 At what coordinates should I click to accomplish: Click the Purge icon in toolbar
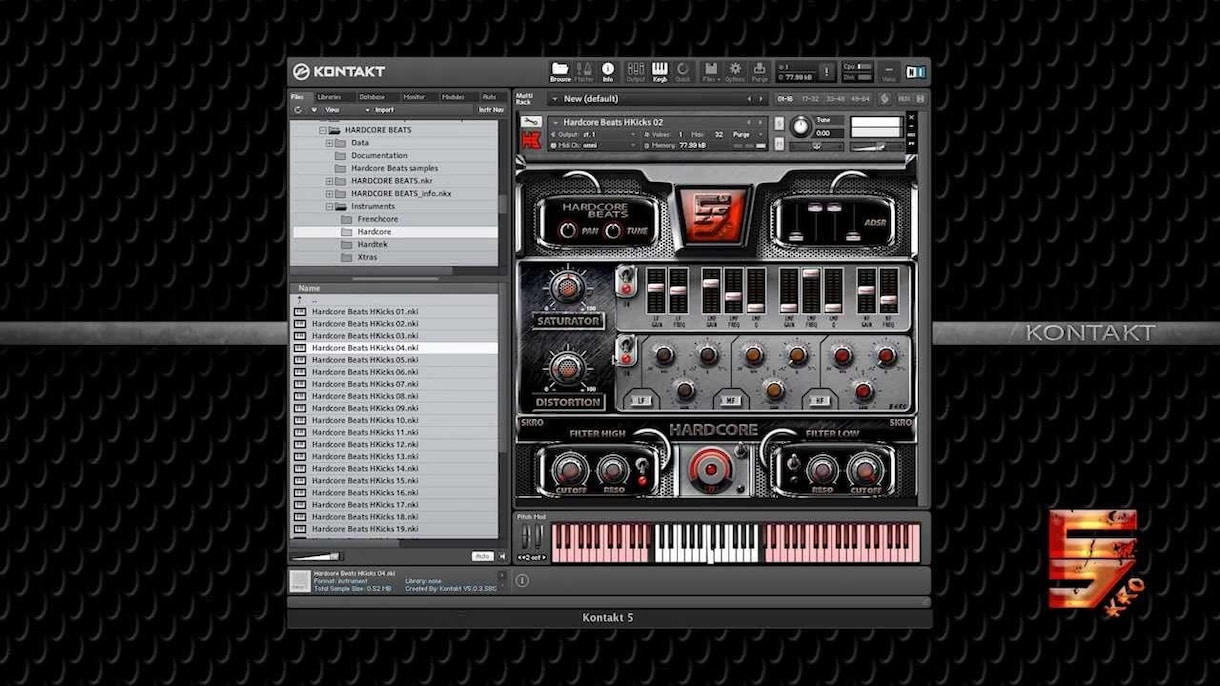point(760,72)
